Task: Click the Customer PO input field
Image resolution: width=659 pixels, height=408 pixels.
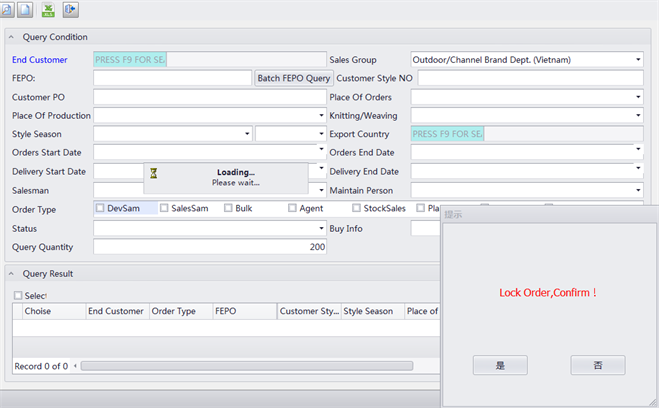Action: 209,97
